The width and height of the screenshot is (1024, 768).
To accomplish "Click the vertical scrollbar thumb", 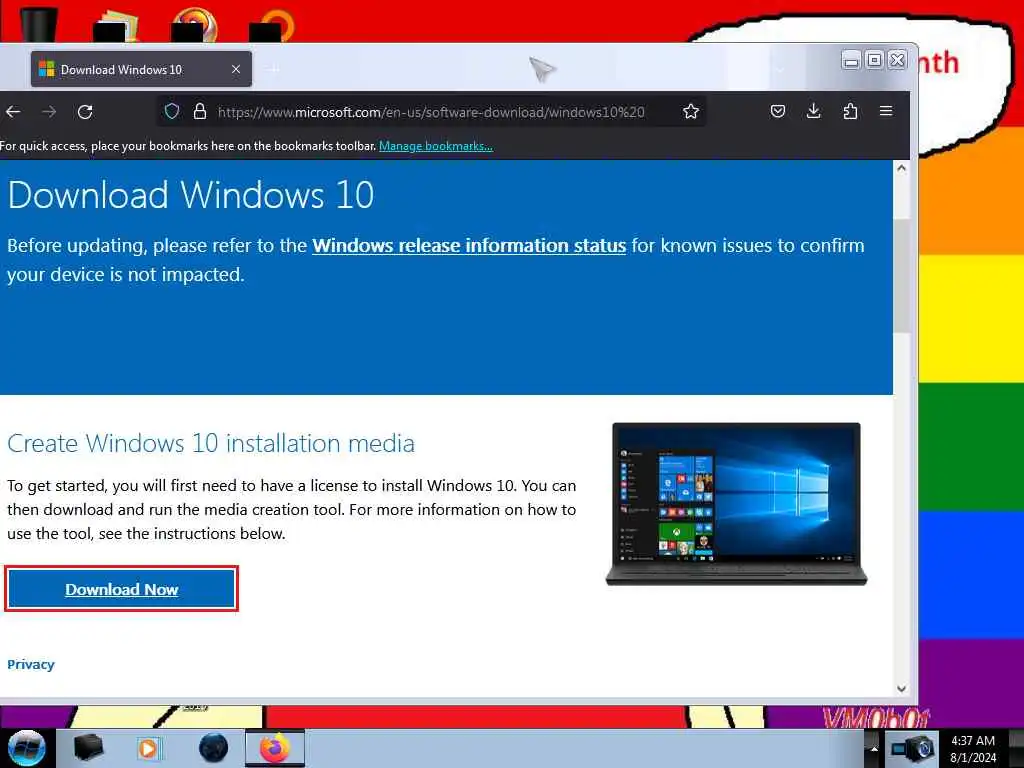I will tap(901, 275).
